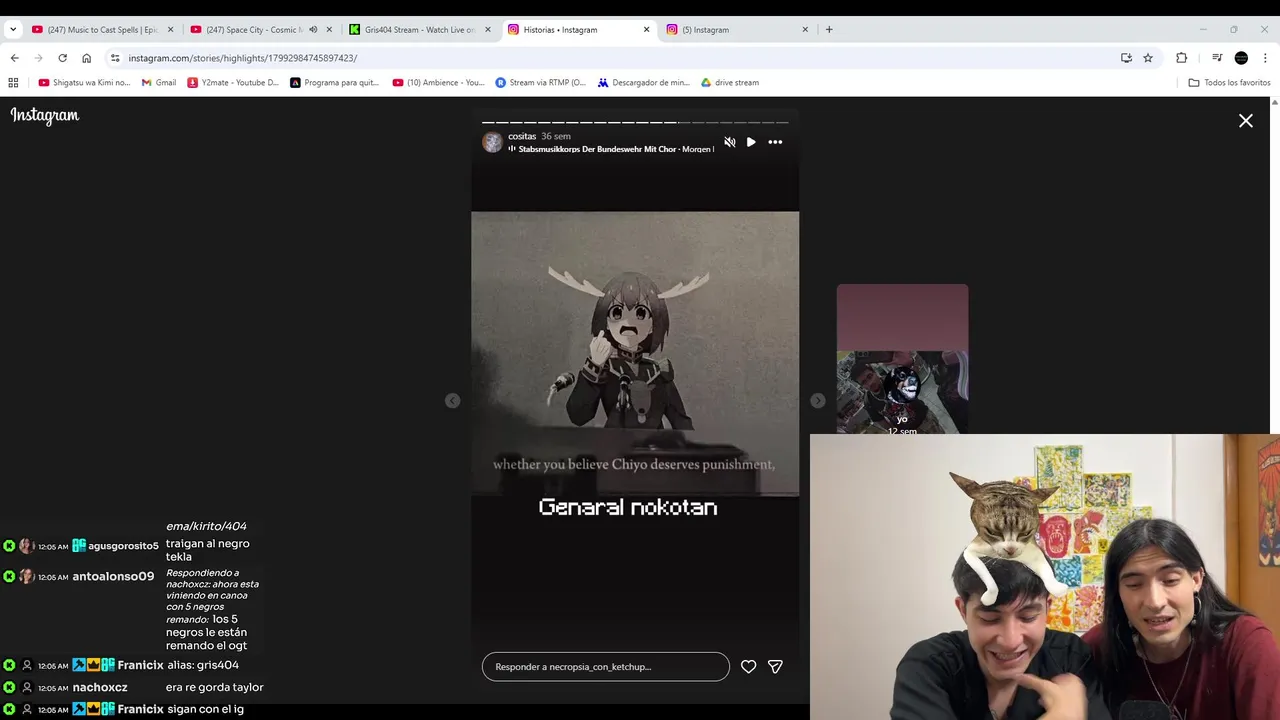Viewport: 1280px width, 720px height.
Task: Open 'Shigatsu wa Kimi no...' bookmark
Action: click(84, 83)
